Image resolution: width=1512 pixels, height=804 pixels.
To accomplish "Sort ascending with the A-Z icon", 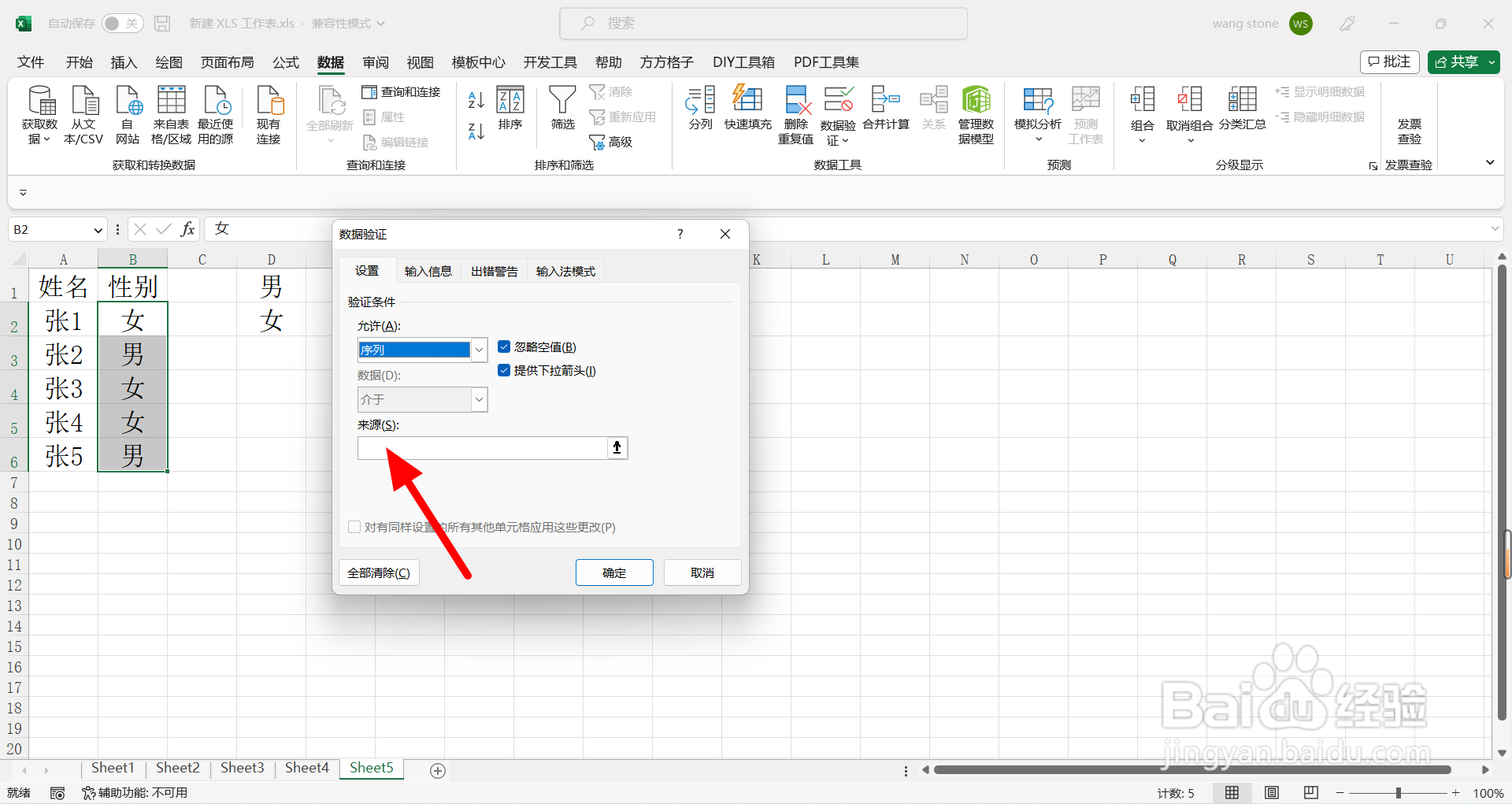I will [476, 100].
